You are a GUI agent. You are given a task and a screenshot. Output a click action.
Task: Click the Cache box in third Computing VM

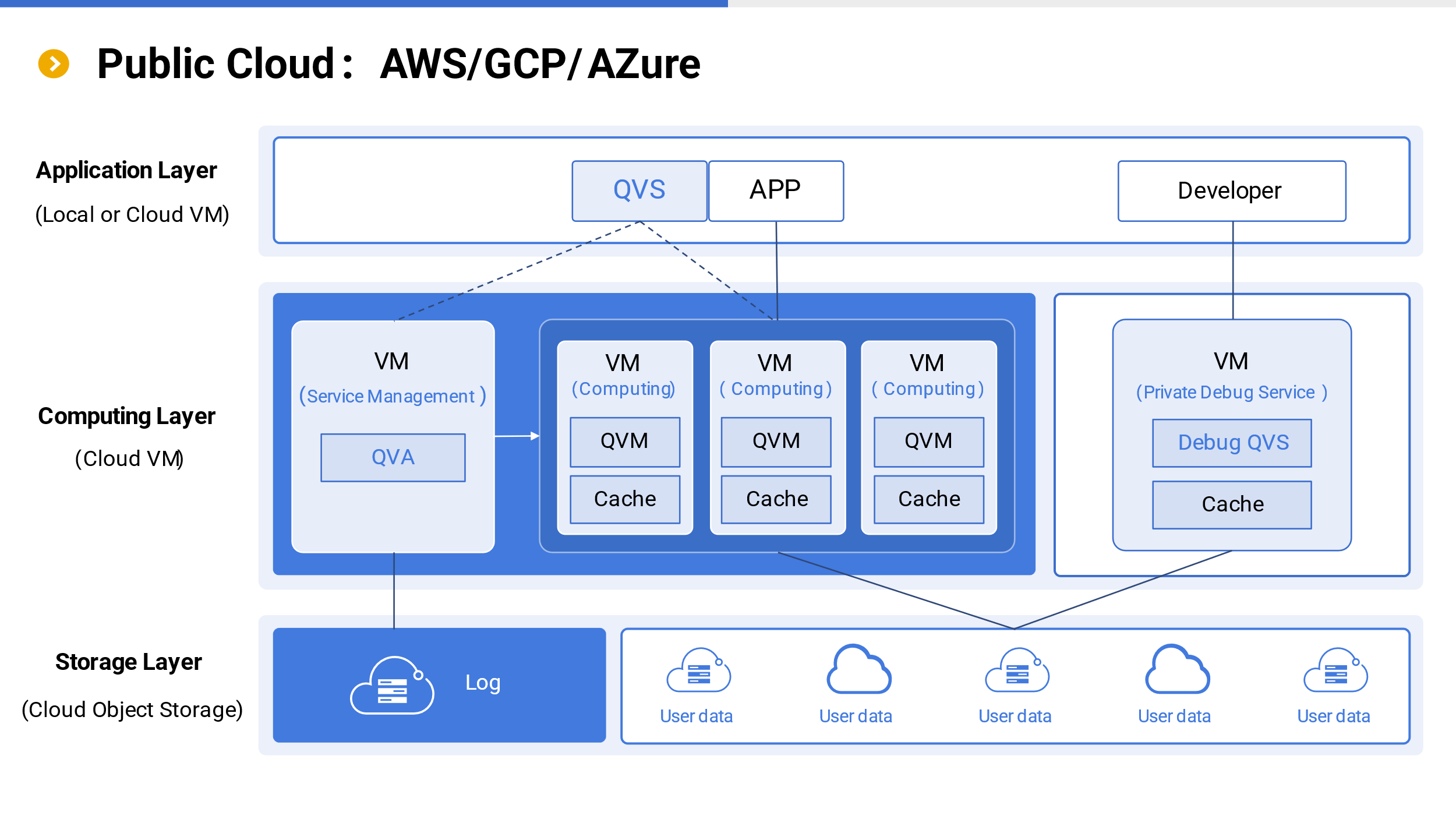(x=928, y=499)
